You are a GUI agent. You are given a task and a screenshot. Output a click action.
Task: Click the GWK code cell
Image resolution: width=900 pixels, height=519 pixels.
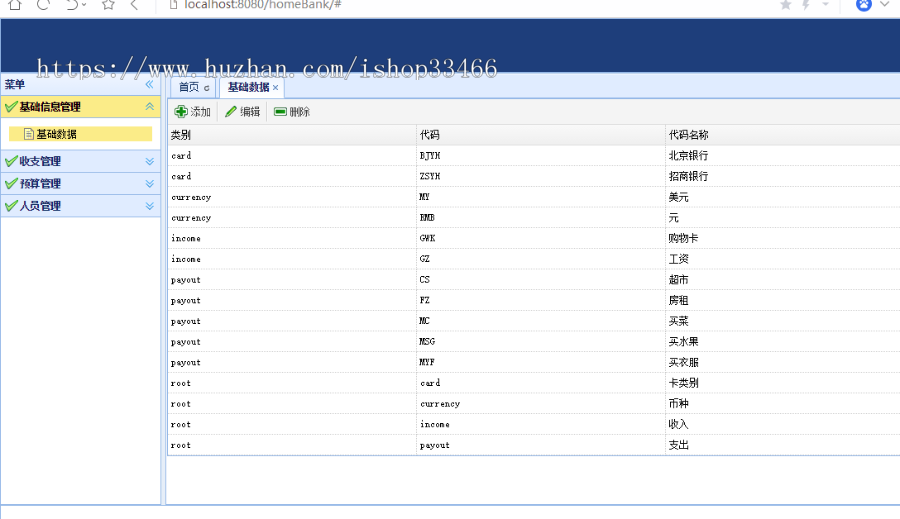[541, 238]
